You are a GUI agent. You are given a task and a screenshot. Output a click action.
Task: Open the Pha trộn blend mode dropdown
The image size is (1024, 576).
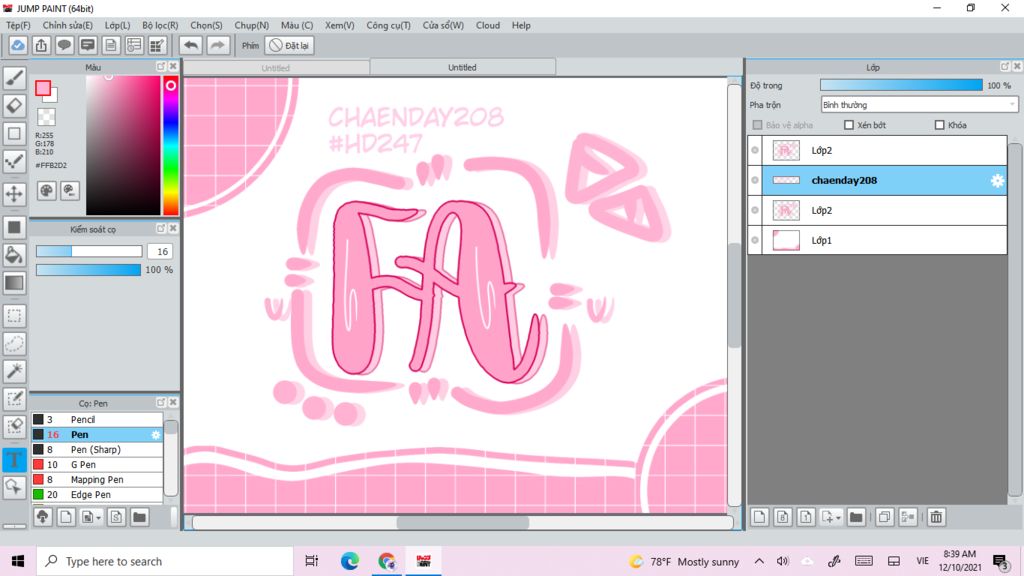[919, 104]
